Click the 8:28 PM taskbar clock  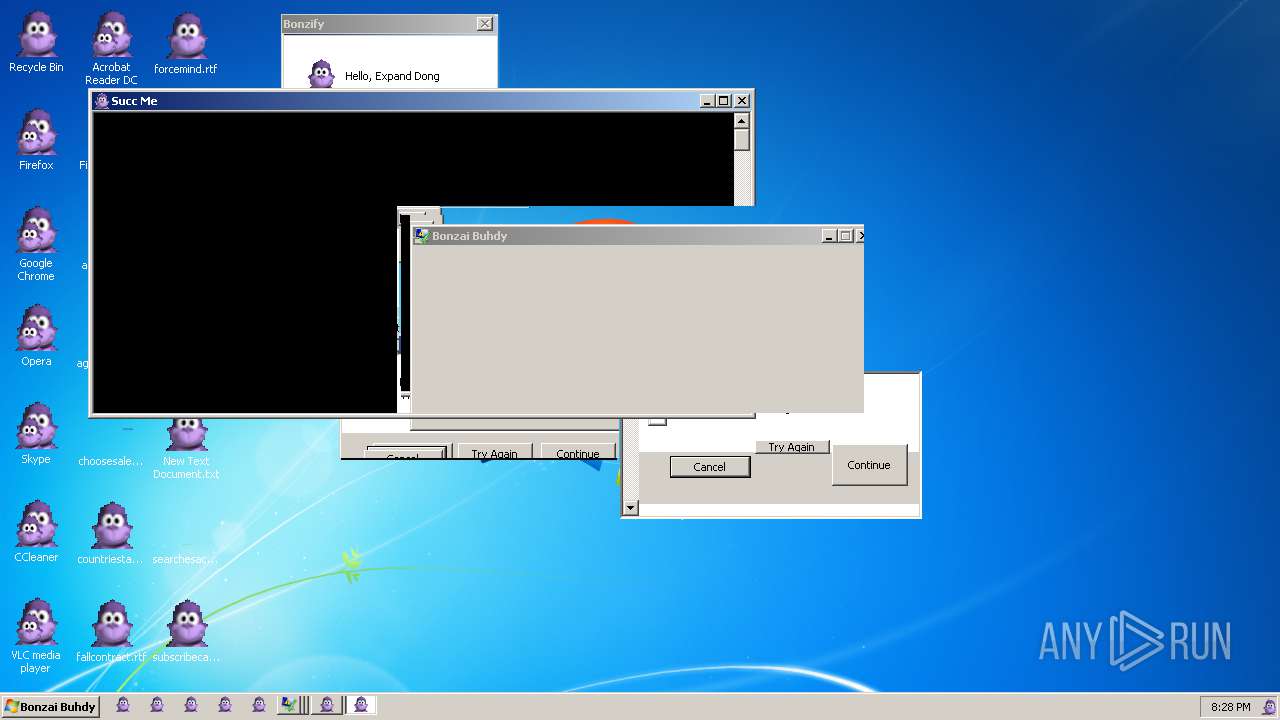pyautogui.click(x=1230, y=707)
